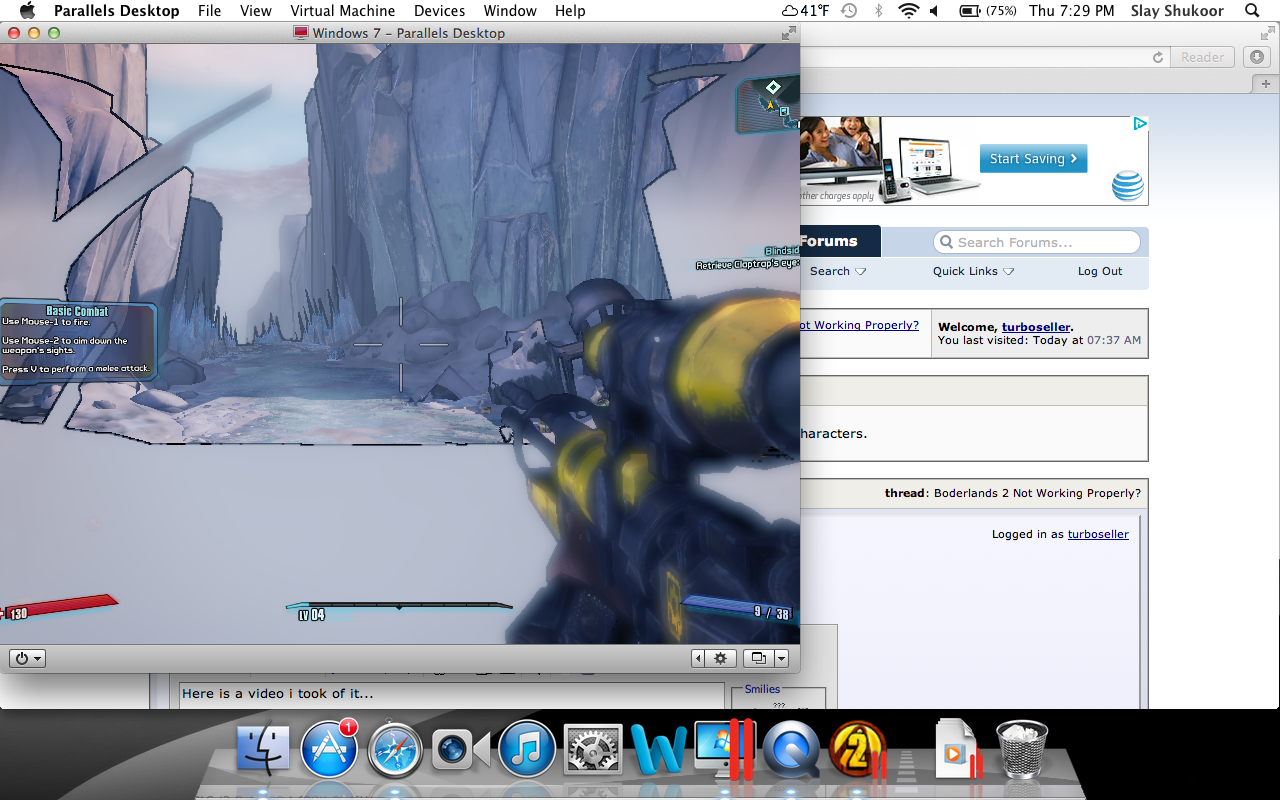Viewport: 1280px width, 800px height.
Task: Open the View menu
Action: click(x=256, y=11)
